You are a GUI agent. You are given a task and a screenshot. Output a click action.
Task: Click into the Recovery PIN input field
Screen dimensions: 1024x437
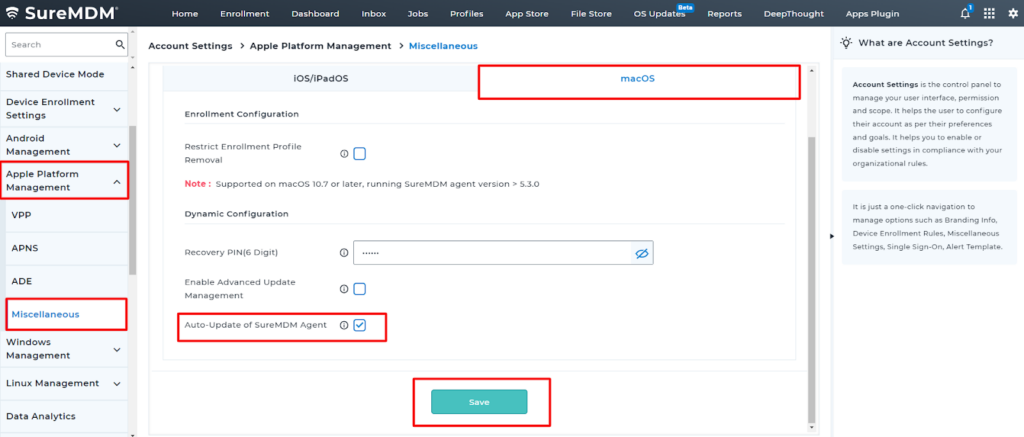[x=490, y=254]
